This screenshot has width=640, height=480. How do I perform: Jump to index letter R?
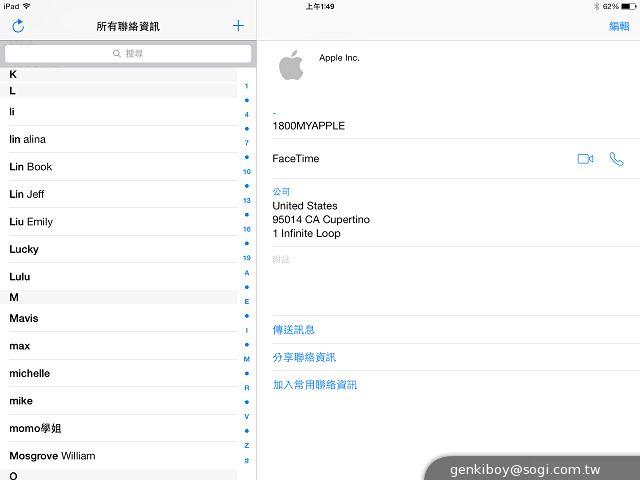(247, 388)
